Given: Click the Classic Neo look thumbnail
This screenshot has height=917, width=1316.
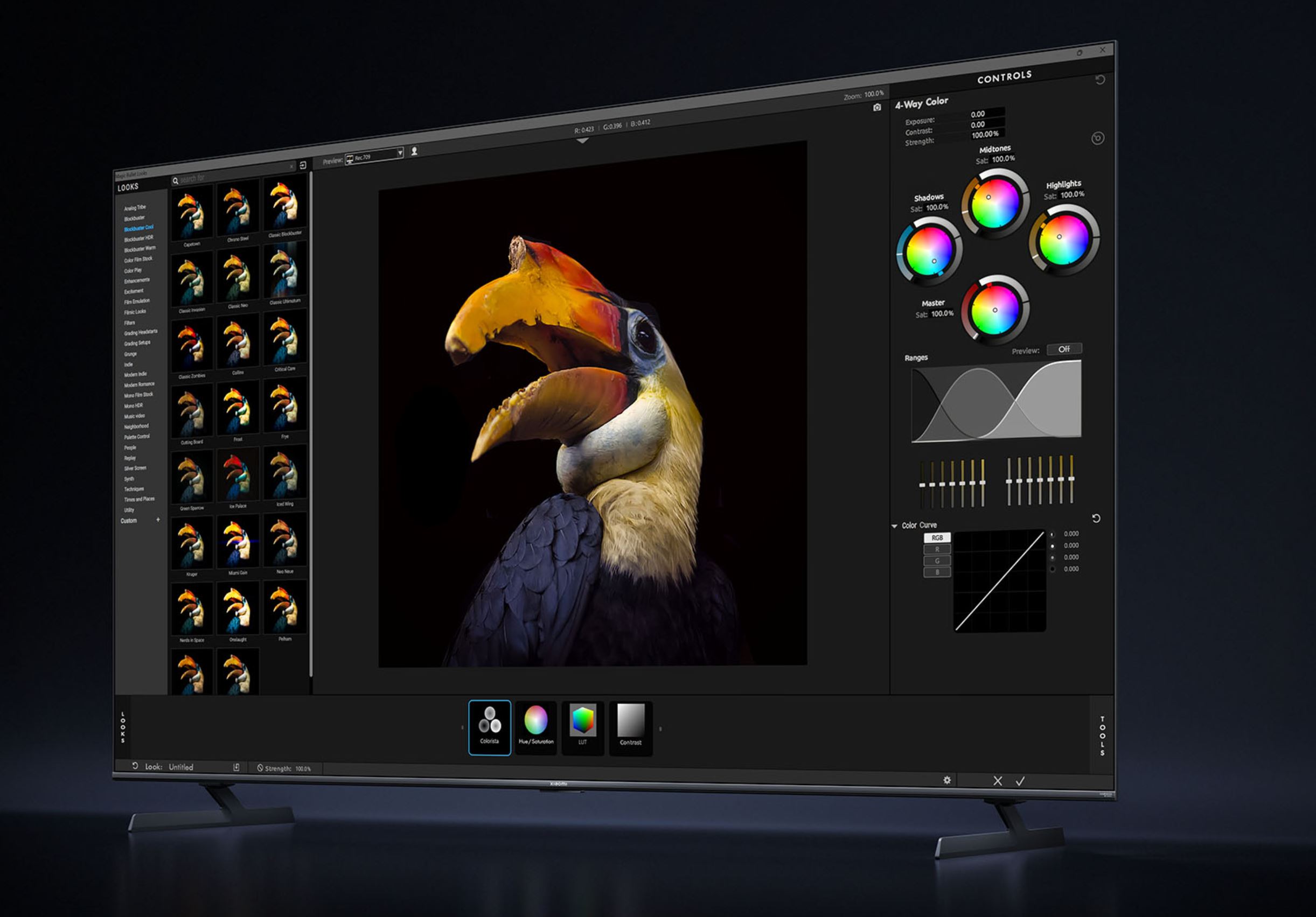Looking at the screenshot, I should click(238, 278).
